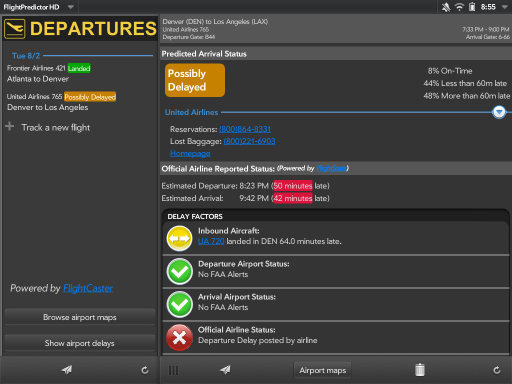The height and width of the screenshot is (384, 512).
Task: Click 48% More than 60m late
Action: click(x=467, y=96)
